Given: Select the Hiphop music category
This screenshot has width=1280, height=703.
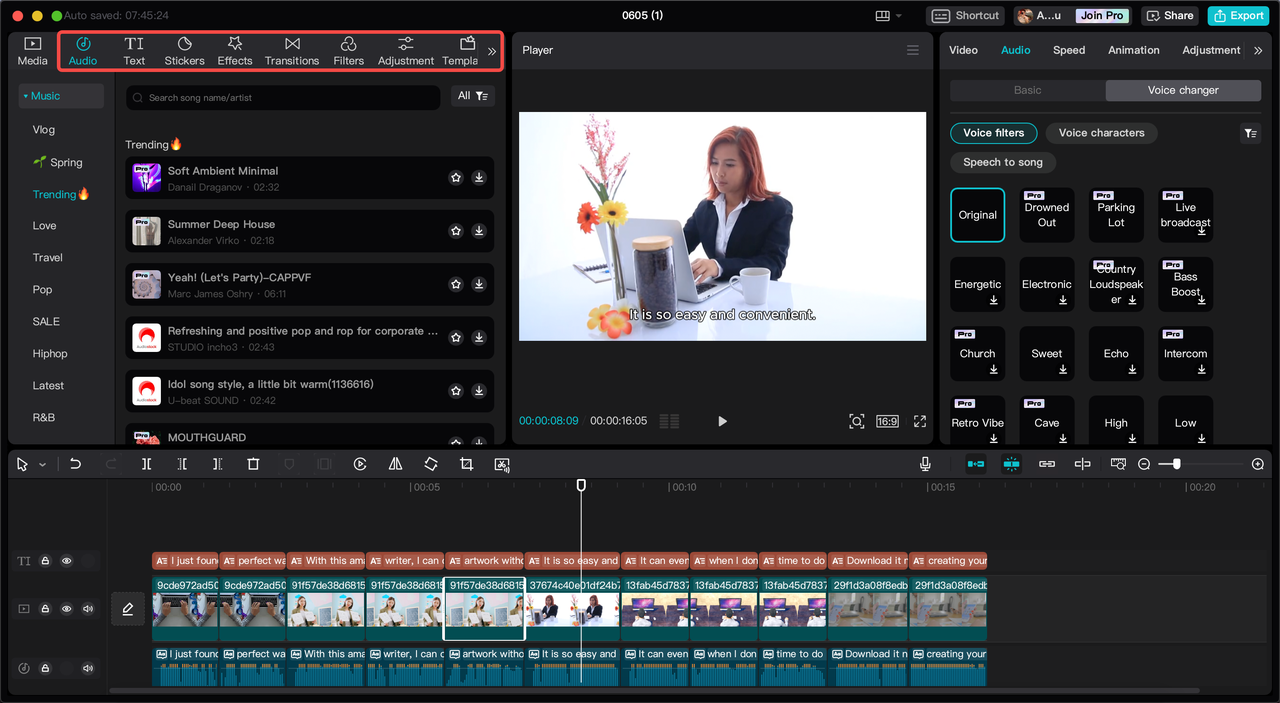Looking at the screenshot, I should [50, 353].
